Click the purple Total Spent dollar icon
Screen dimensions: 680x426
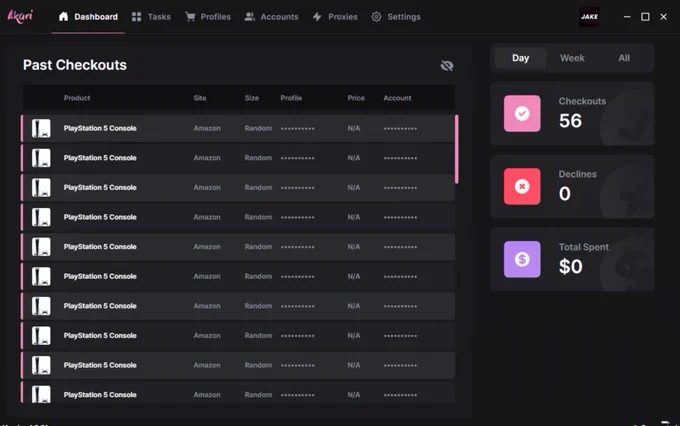(522, 259)
